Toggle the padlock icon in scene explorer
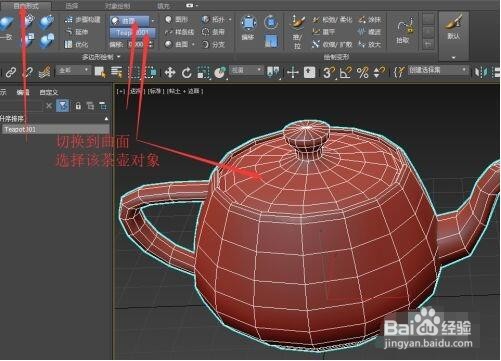 tap(78, 106)
